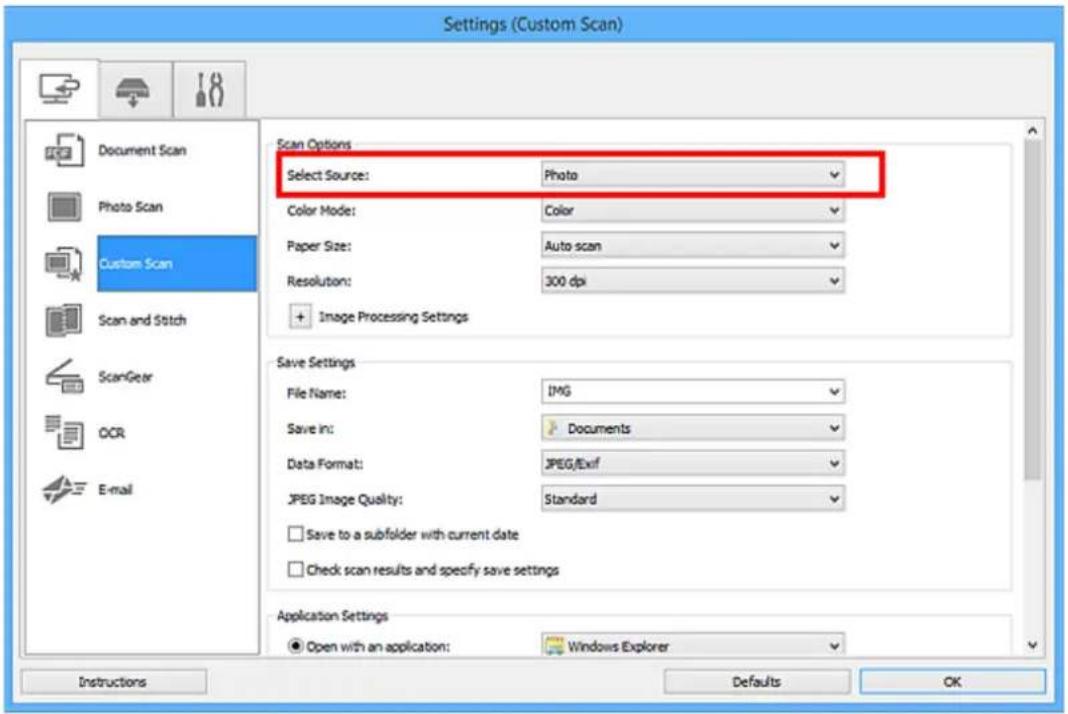Click the Data Format label

(x=325, y=464)
